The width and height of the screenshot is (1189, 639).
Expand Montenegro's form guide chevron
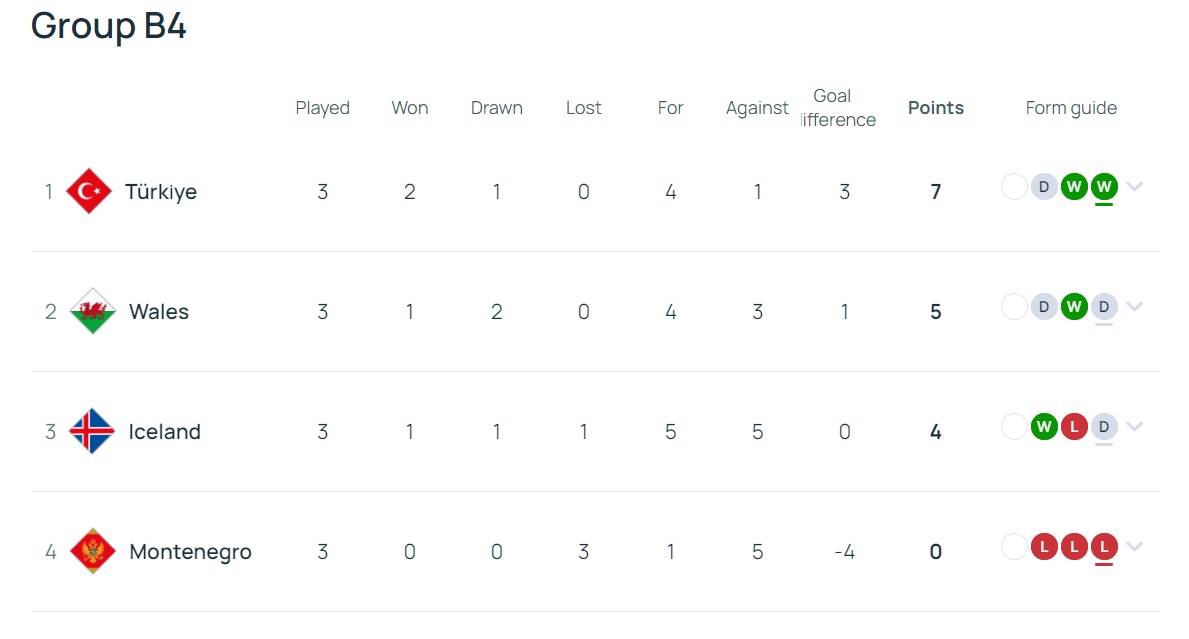point(1134,547)
